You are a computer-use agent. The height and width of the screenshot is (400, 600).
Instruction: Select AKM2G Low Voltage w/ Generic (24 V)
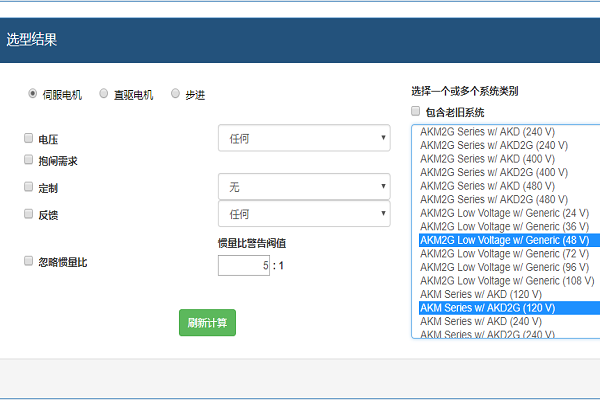click(509, 213)
